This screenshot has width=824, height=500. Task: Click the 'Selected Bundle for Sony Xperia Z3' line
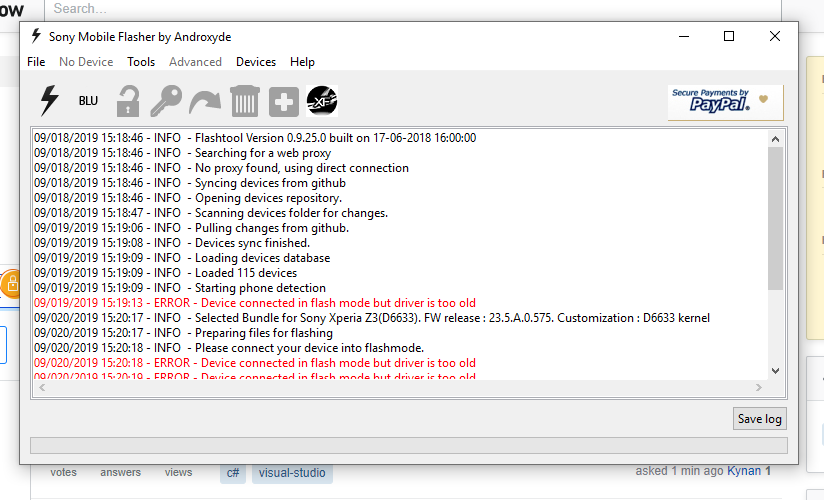(372, 318)
